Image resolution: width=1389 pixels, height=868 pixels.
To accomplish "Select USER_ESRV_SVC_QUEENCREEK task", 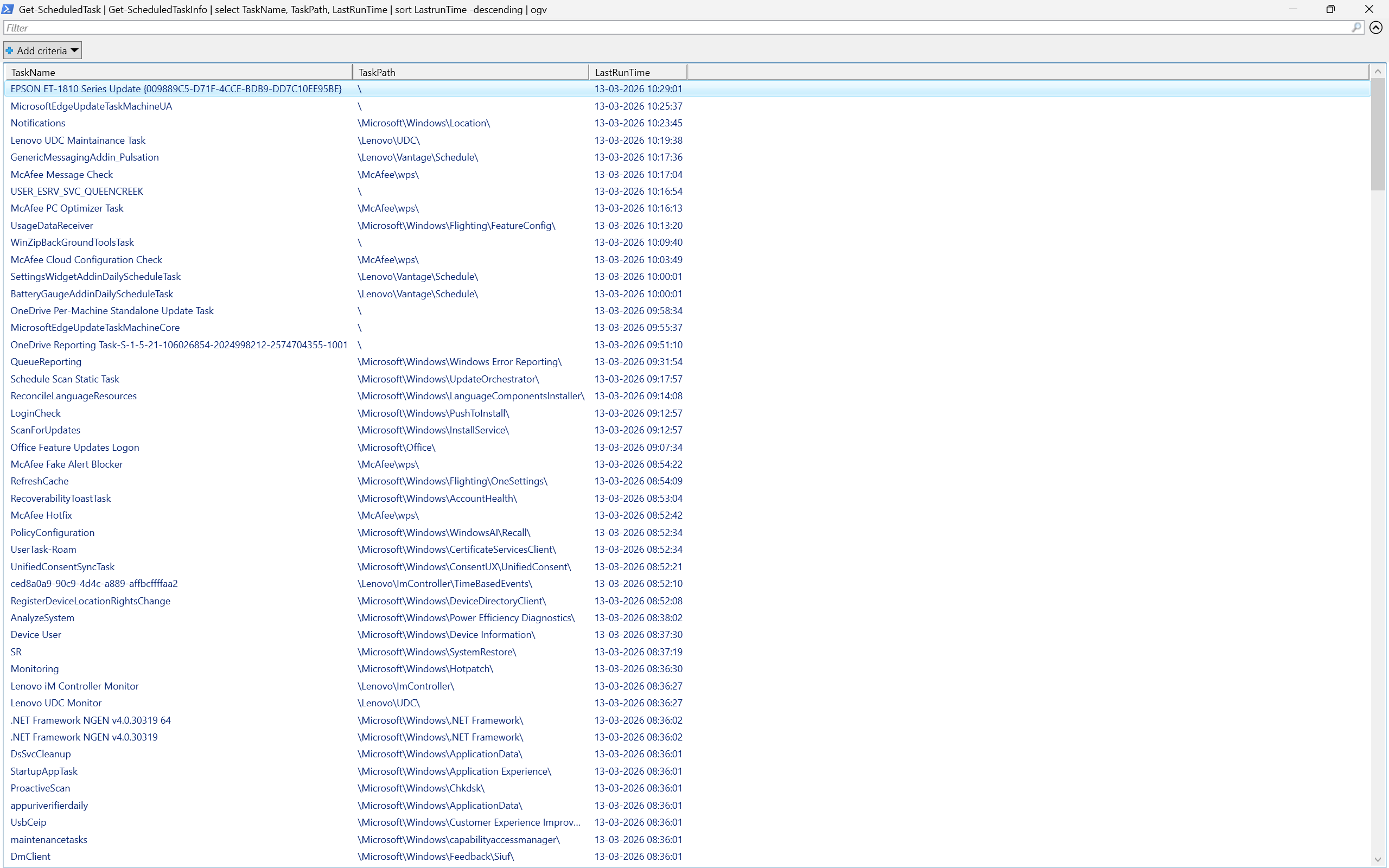I will tap(687, 191).
